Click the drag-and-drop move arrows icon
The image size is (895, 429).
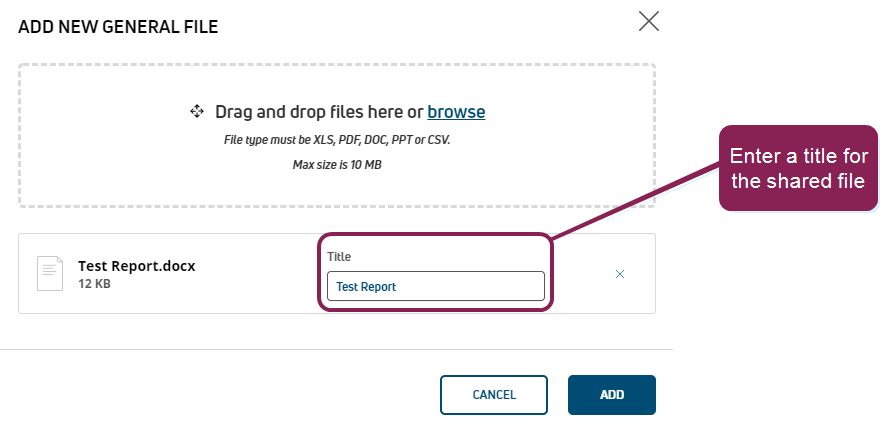[197, 112]
